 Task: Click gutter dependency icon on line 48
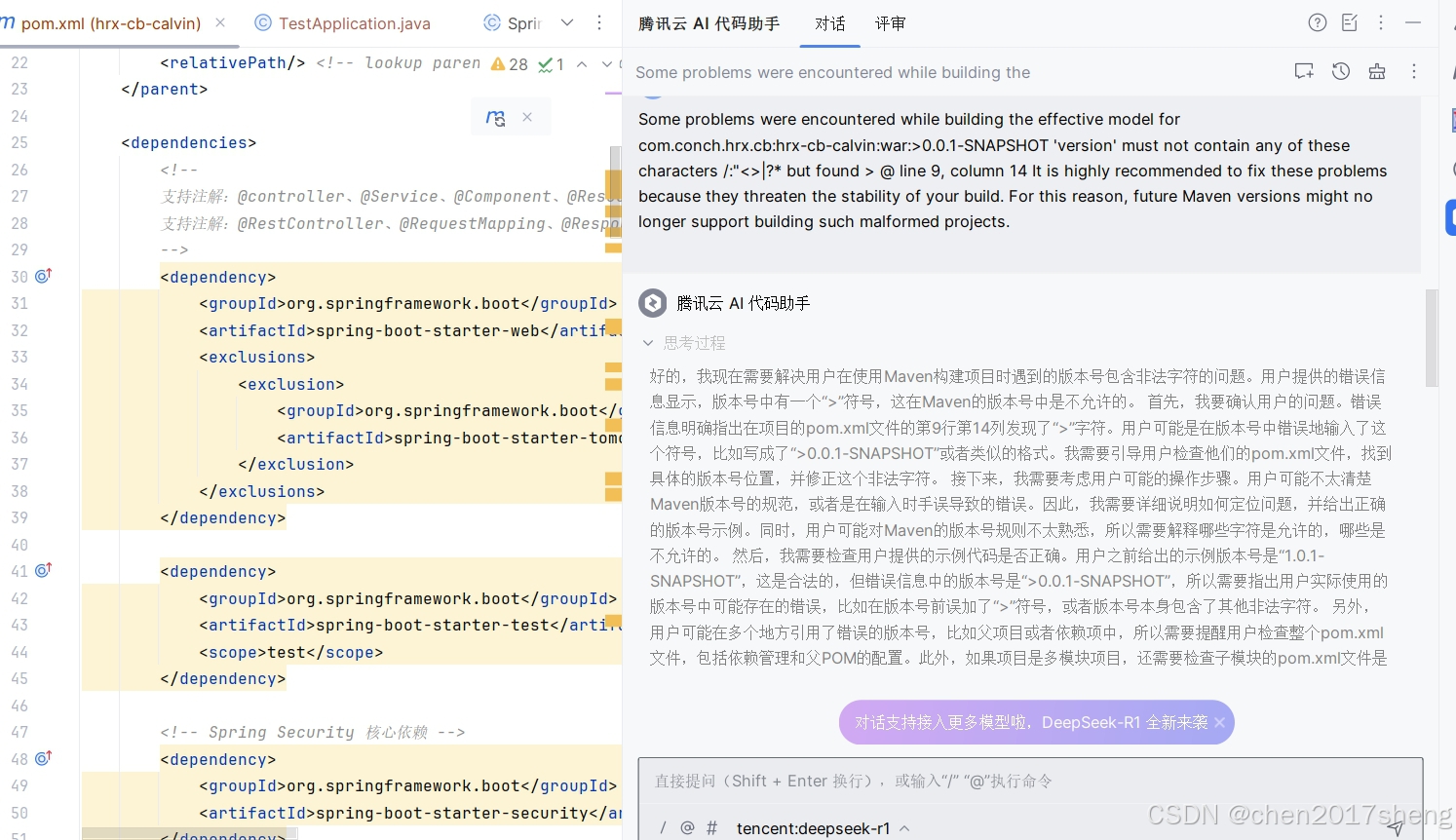43,758
